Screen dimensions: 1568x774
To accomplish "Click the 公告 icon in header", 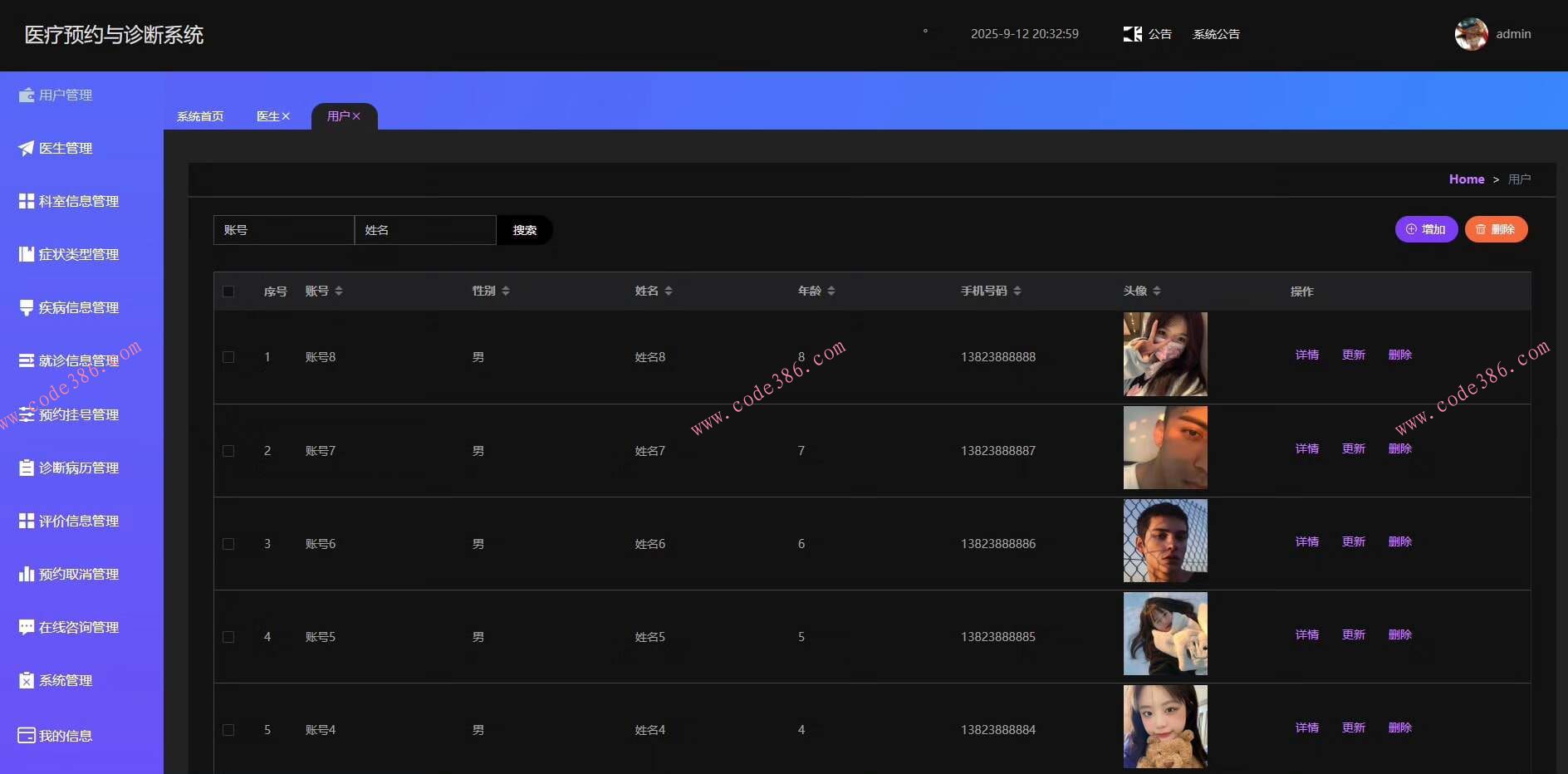I will tap(1133, 34).
